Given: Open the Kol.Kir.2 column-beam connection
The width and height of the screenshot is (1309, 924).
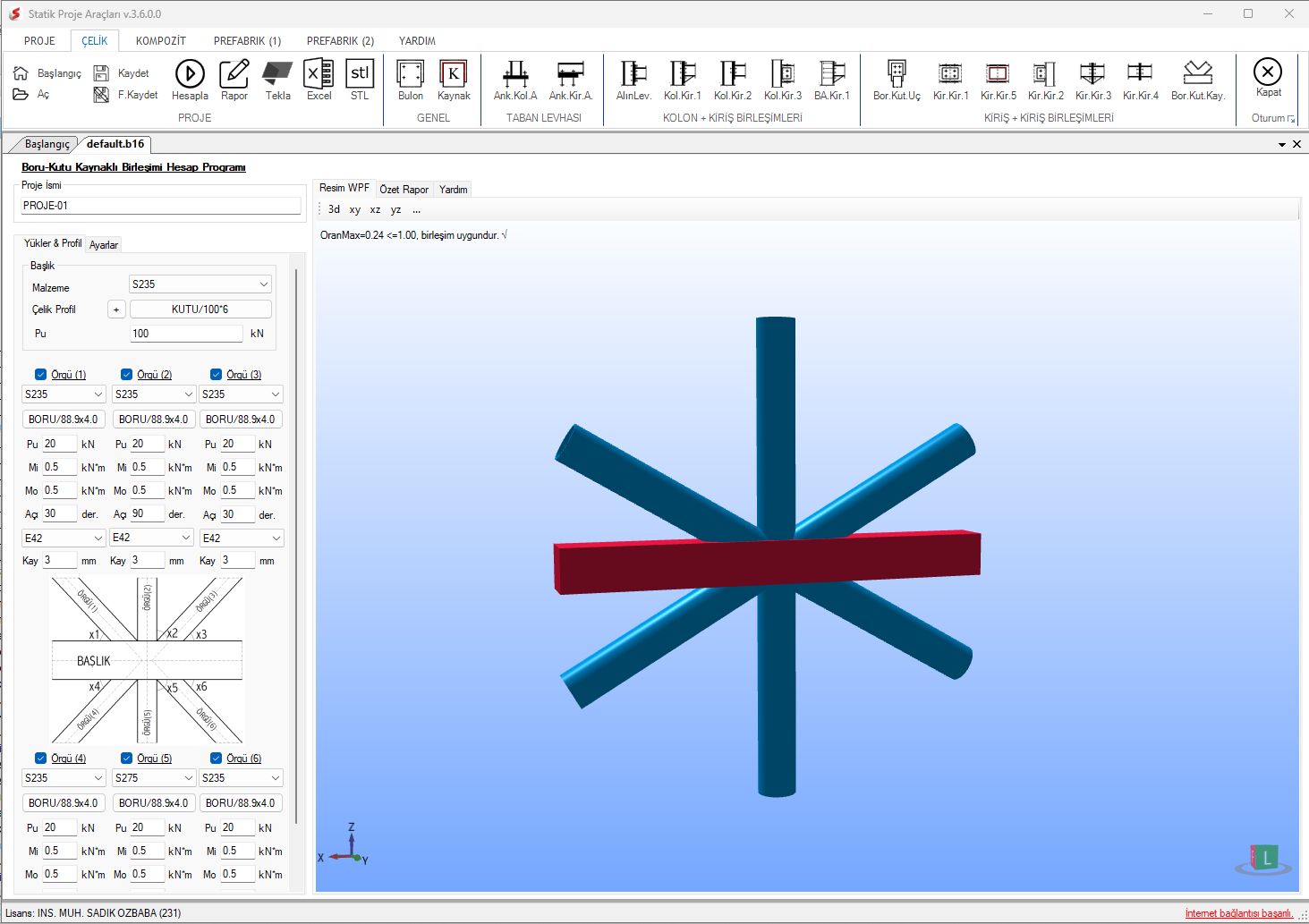Looking at the screenshot, I should (x=733, y=81).
